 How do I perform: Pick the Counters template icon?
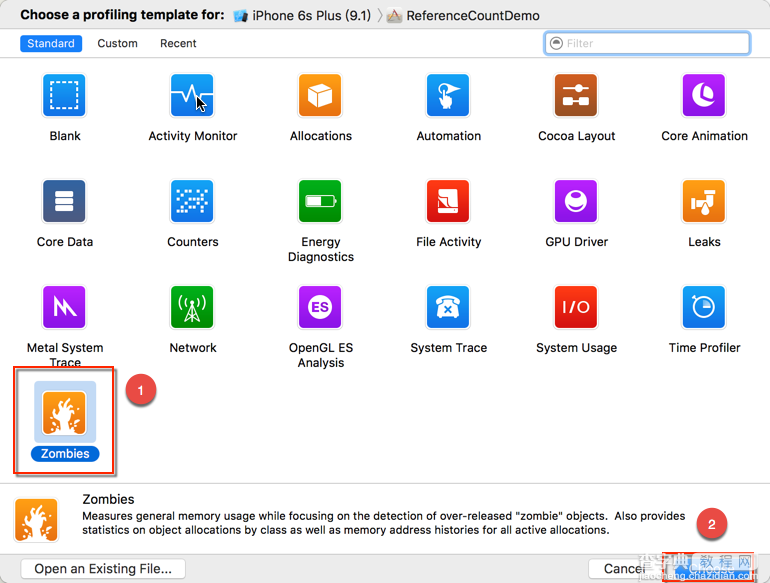(192, 201)
